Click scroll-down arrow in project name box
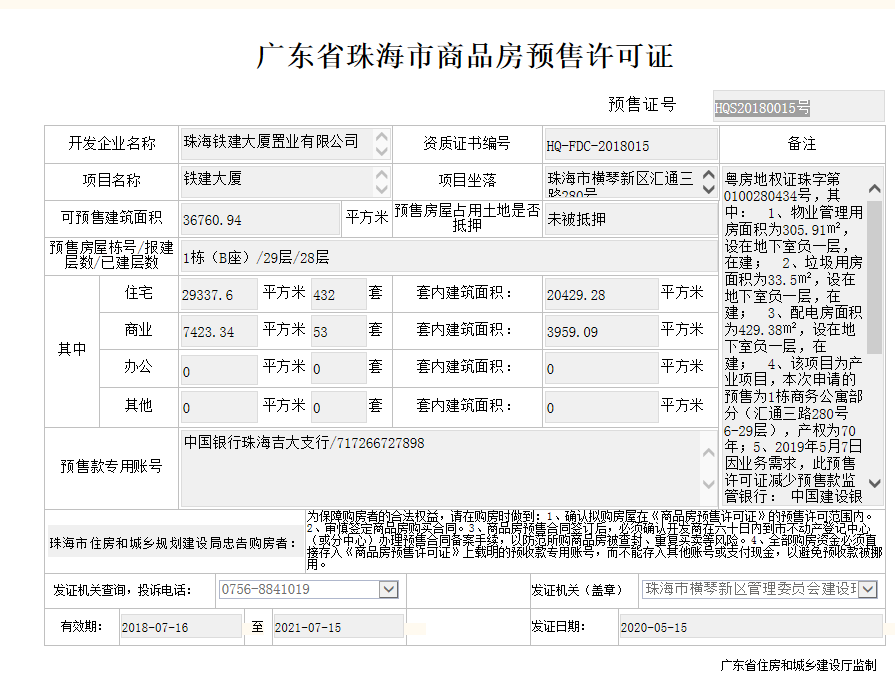This screenshot has width=895, height=682. 381,190
